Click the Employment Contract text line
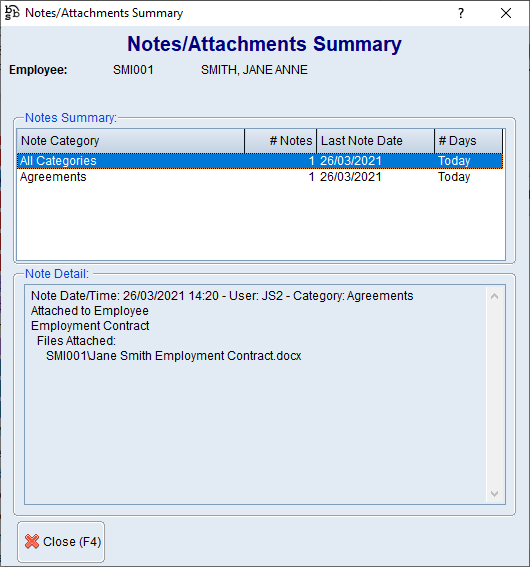This screenshot has width=530, height=567. point(90,326)
